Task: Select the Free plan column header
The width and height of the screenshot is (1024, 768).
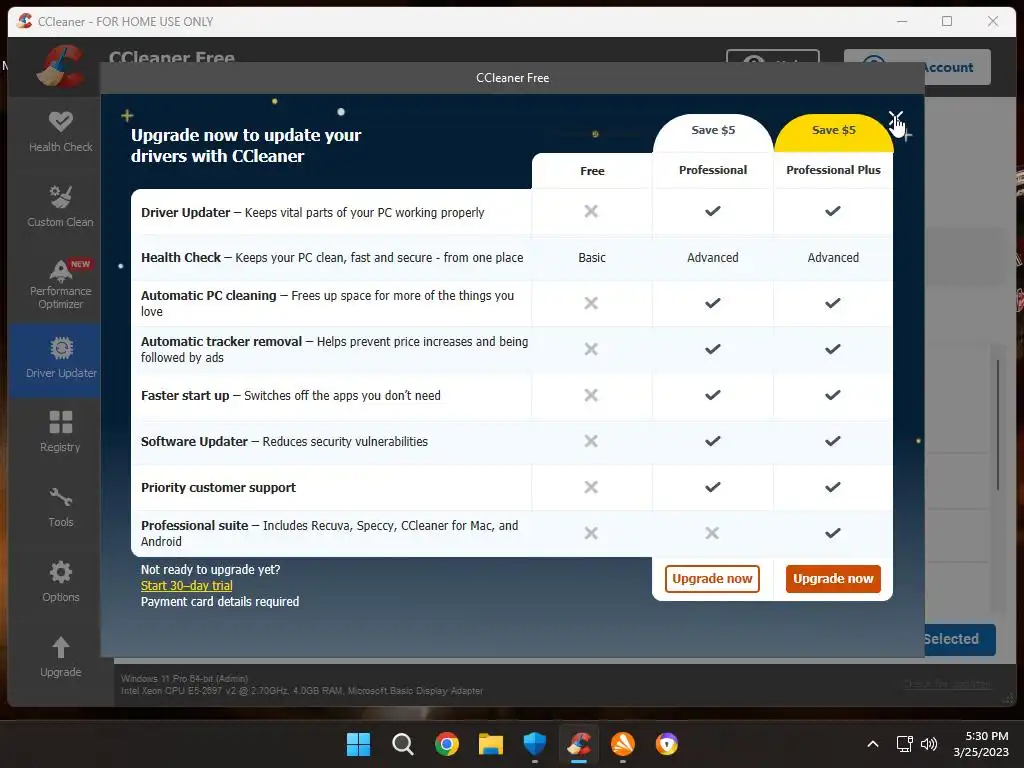Action: pyautogui.click(x=592, y=171)
